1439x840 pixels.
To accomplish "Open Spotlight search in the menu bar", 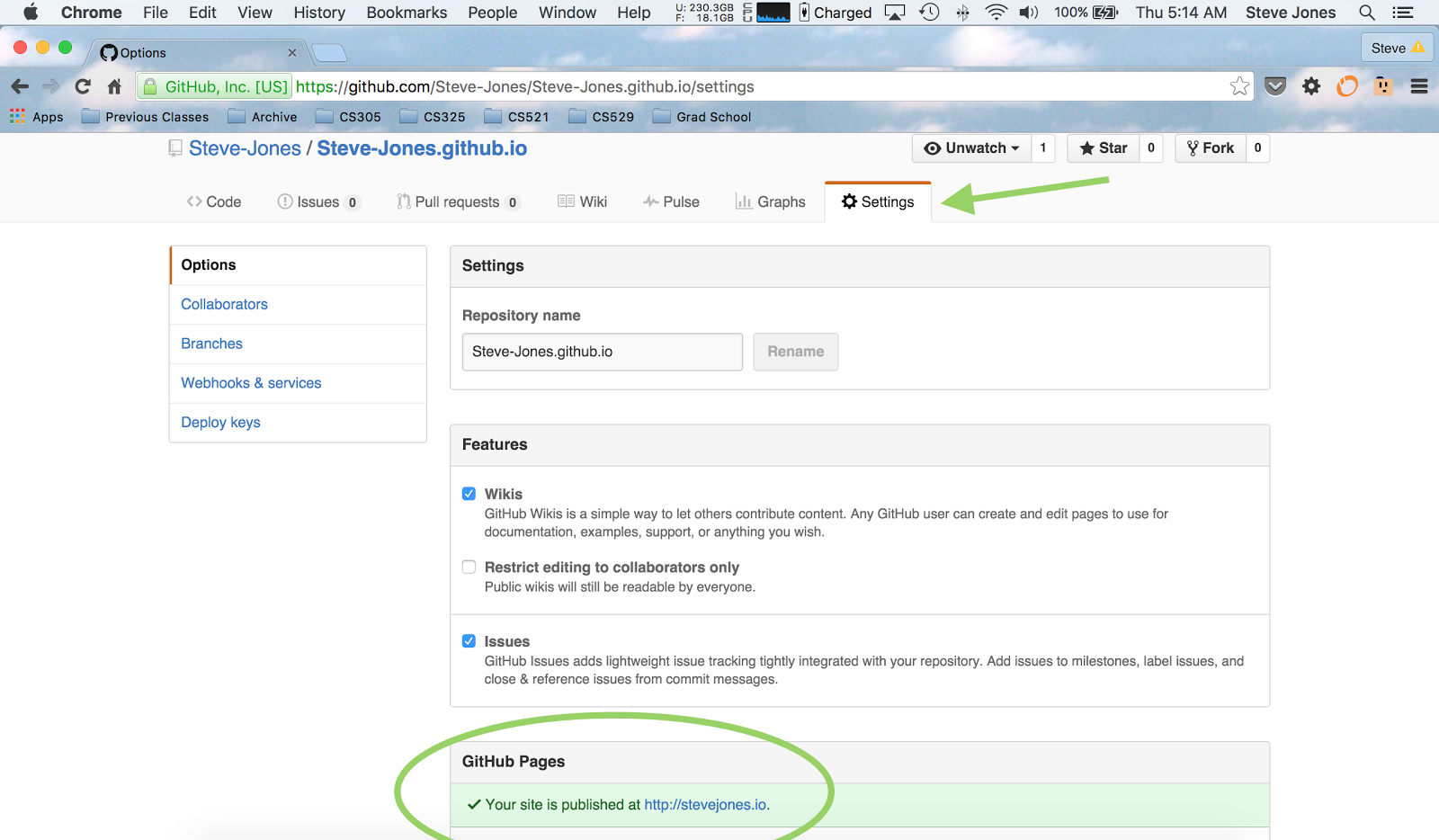I will click(x=1367, y=13).
